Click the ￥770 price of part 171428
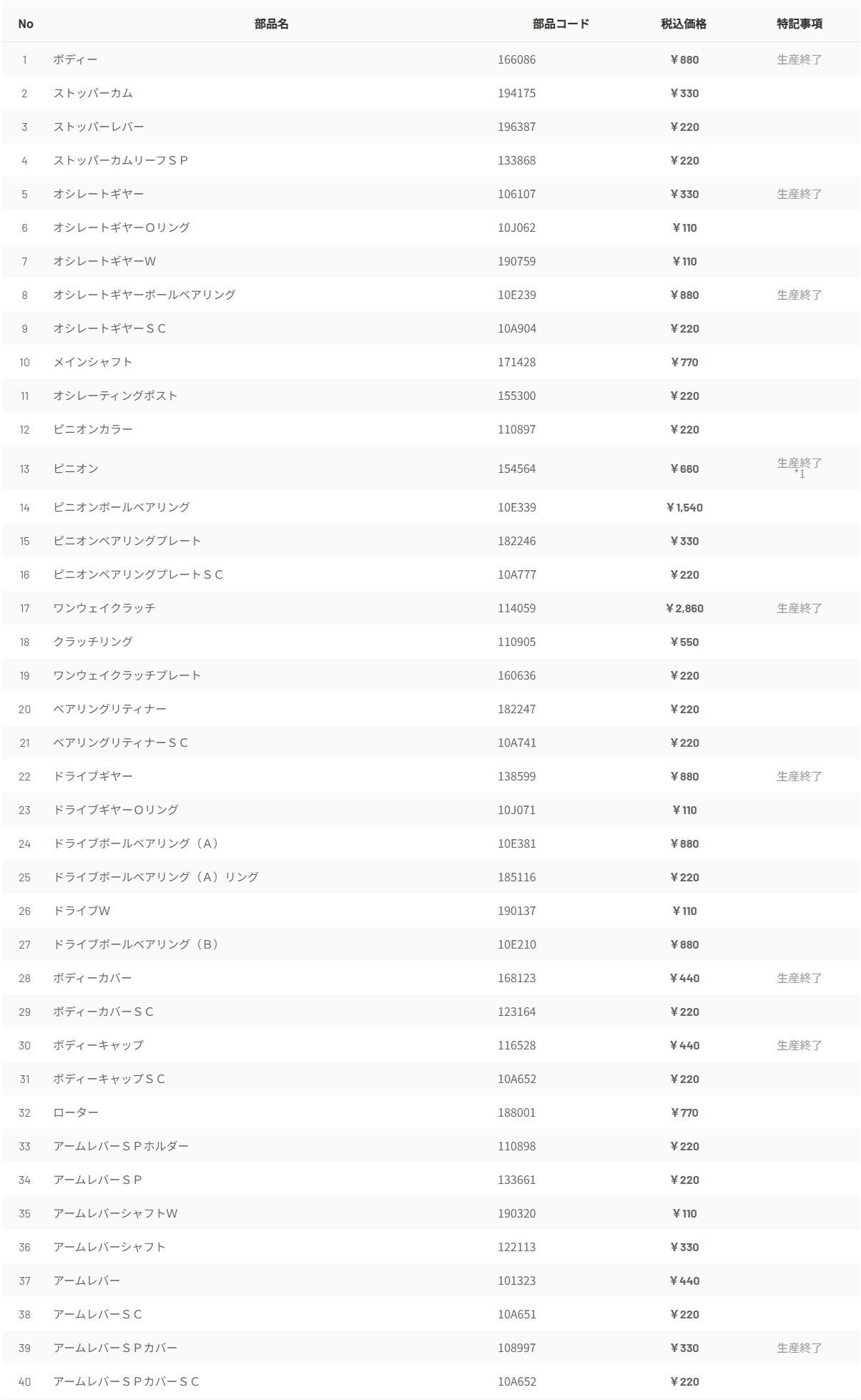861x1400 pixels. 684,362
